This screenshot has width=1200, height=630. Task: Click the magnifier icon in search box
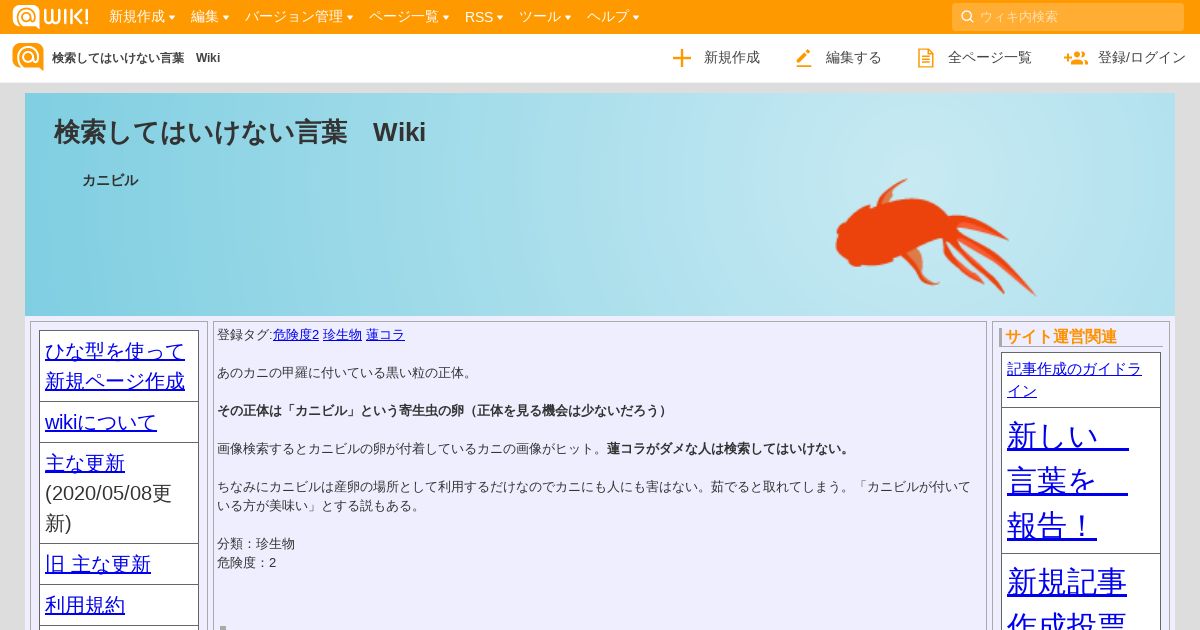[x=967, y=17]
